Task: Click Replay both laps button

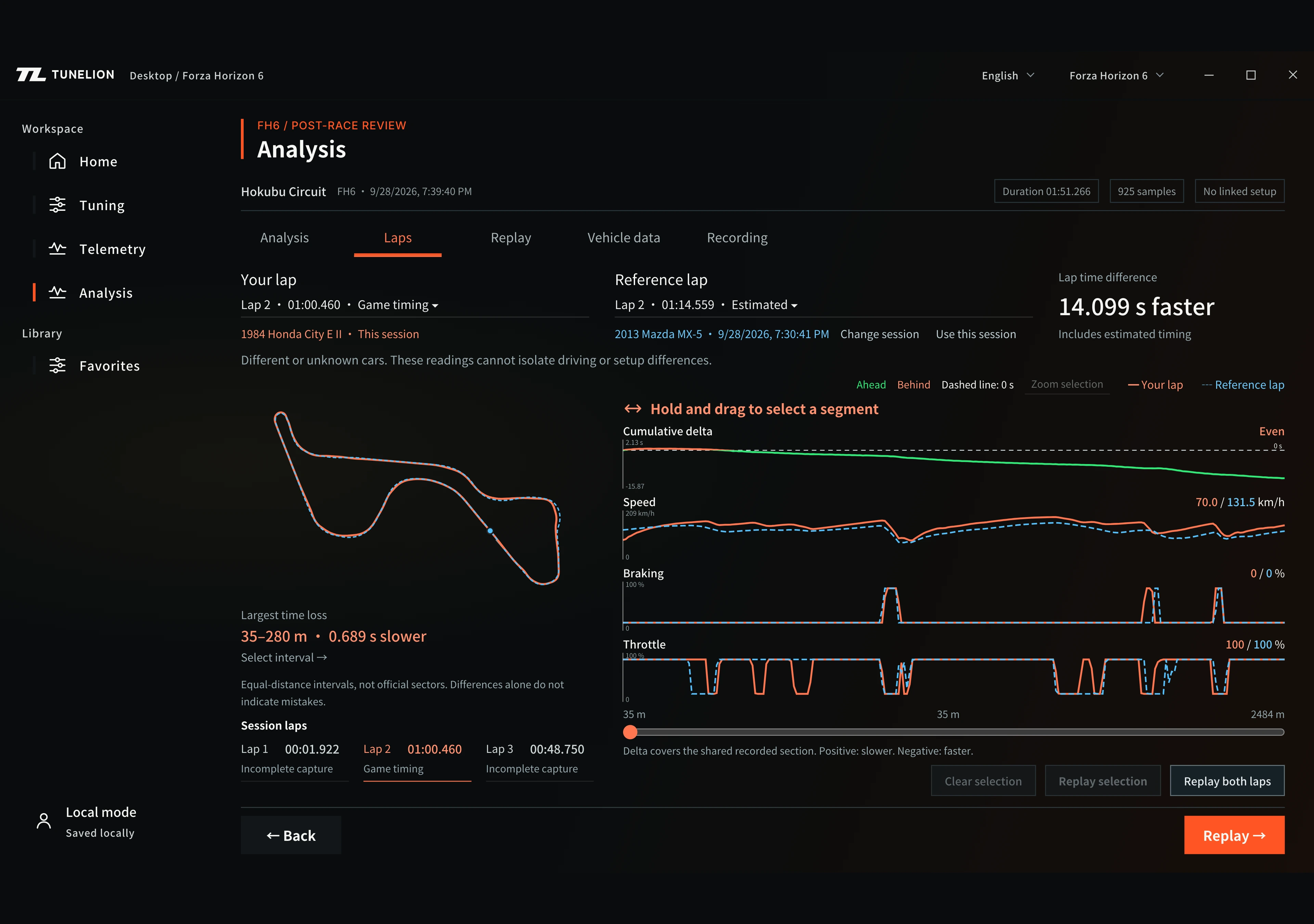Action: pos(1227,781)
